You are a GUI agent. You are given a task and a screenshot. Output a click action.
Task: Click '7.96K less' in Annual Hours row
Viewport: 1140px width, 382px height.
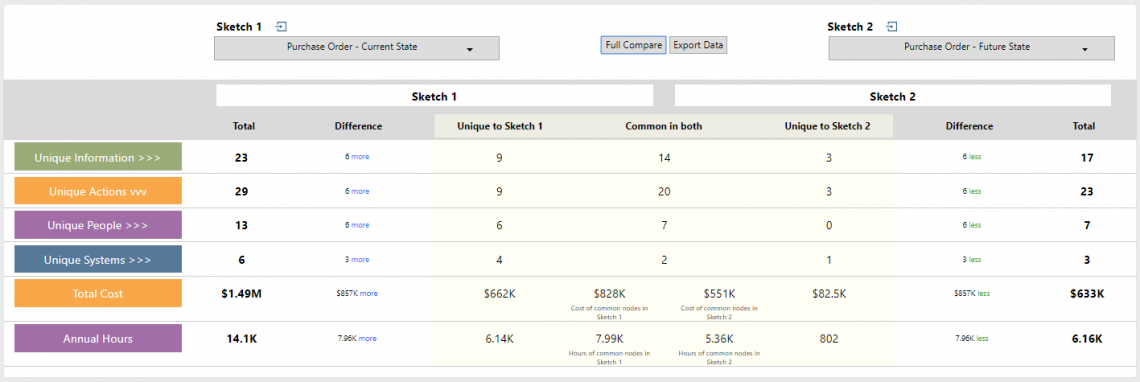pyautogui.click(x=972, y=338)
